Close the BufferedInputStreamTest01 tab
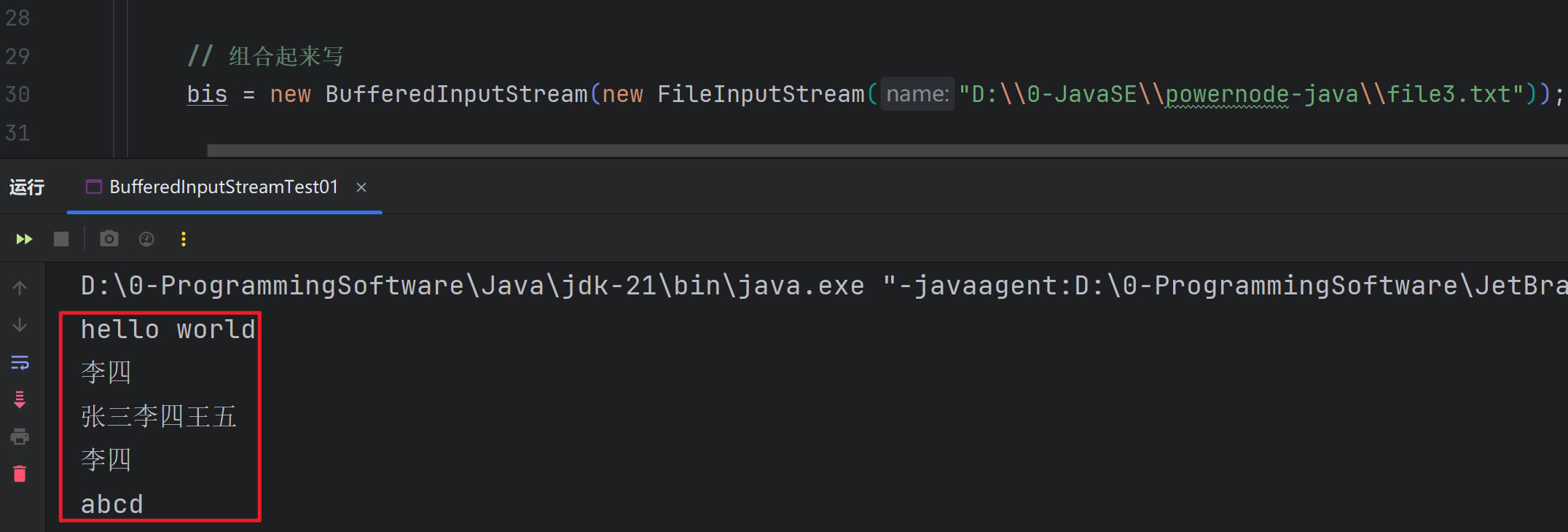 pyautogui.click(x=361, y=187)
